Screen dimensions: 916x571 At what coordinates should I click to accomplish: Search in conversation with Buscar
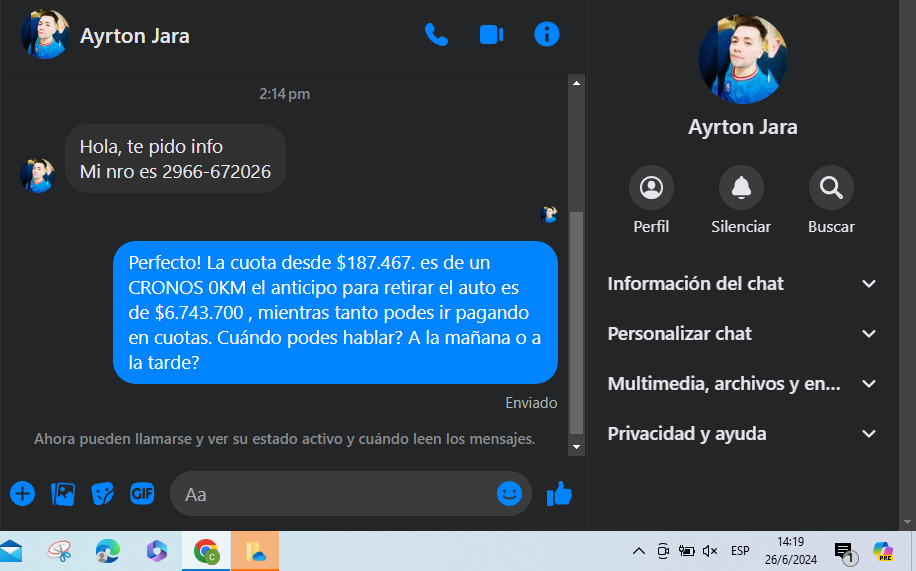point(831,188)
